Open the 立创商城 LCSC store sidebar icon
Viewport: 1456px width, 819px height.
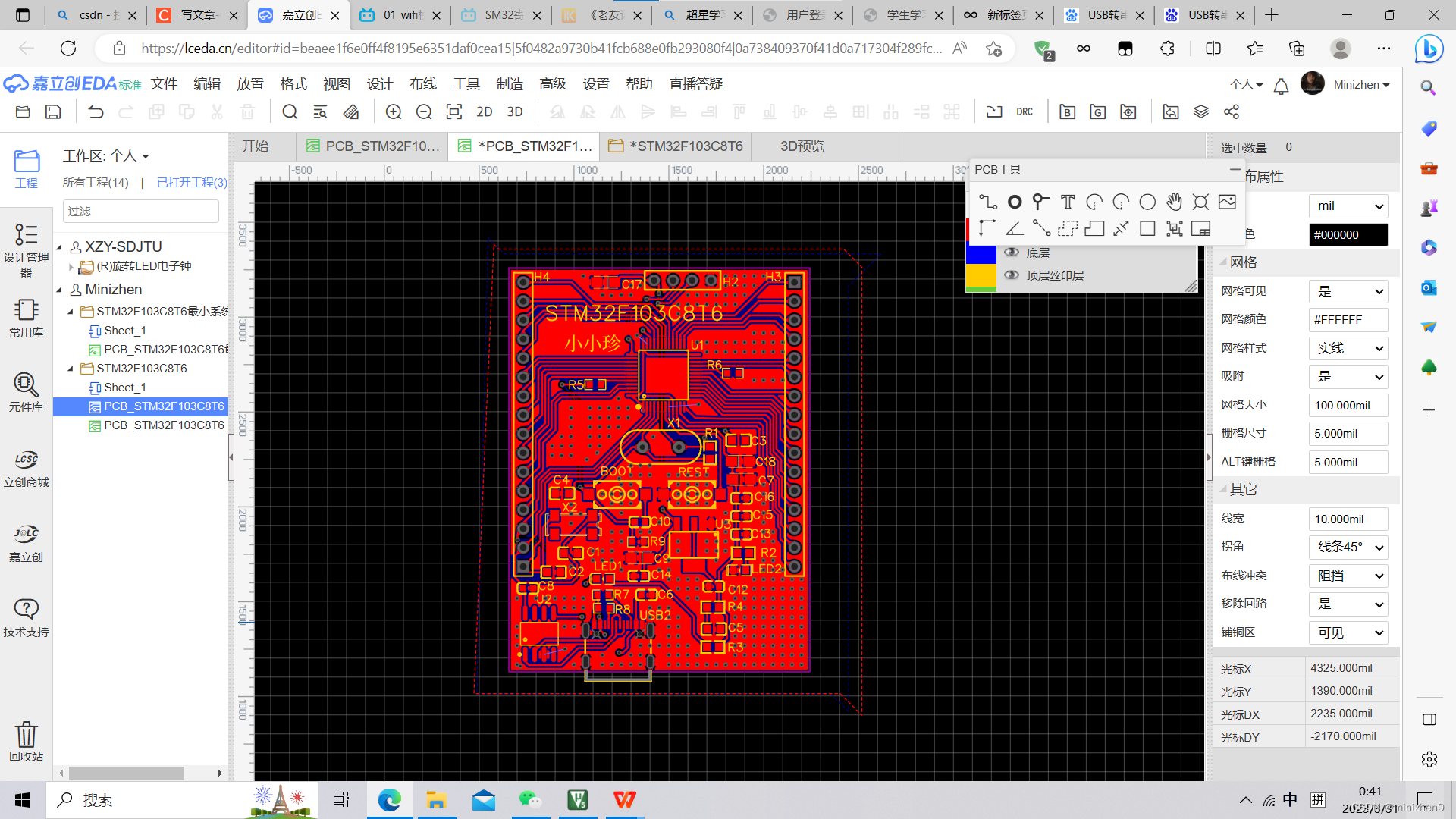coord(26,468)
